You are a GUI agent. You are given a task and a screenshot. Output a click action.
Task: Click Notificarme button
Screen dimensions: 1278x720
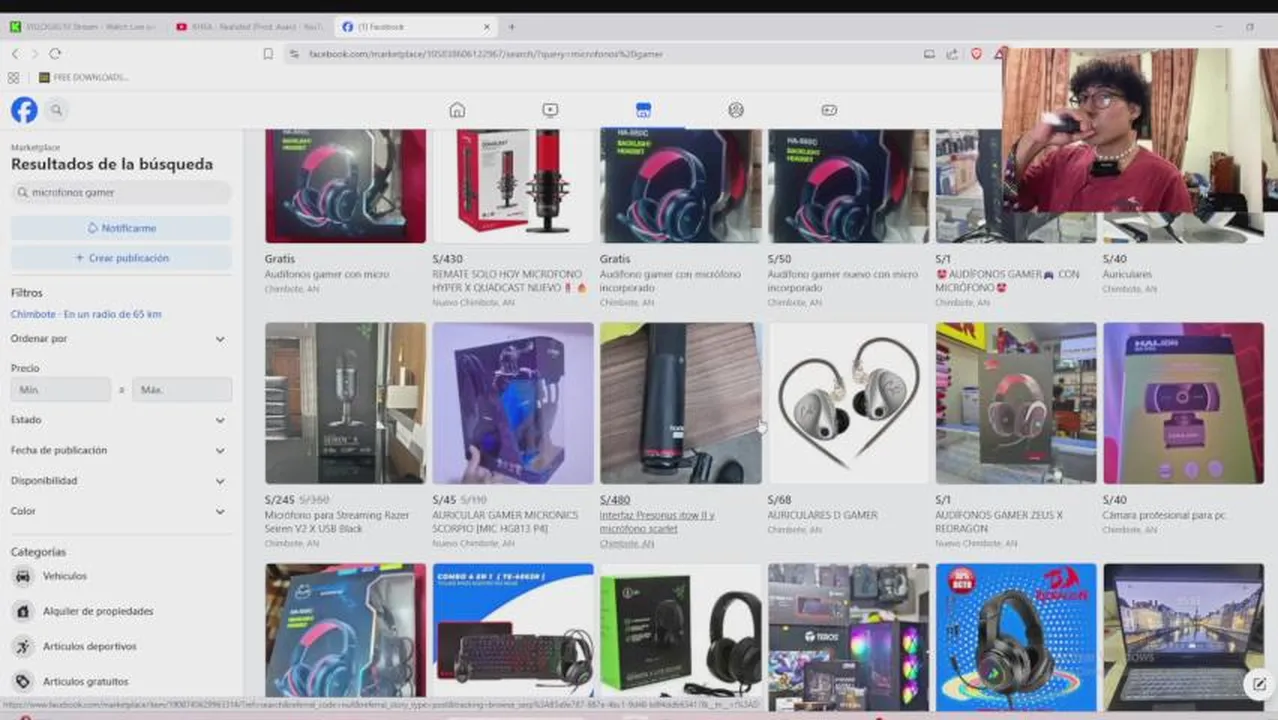(121, 228)
